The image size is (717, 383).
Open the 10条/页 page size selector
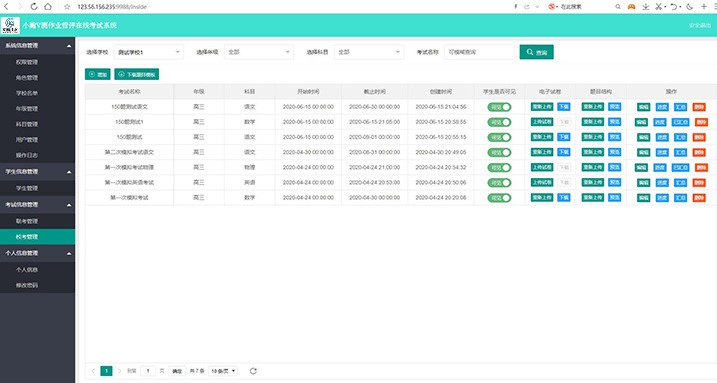click(x=223, y=371)
